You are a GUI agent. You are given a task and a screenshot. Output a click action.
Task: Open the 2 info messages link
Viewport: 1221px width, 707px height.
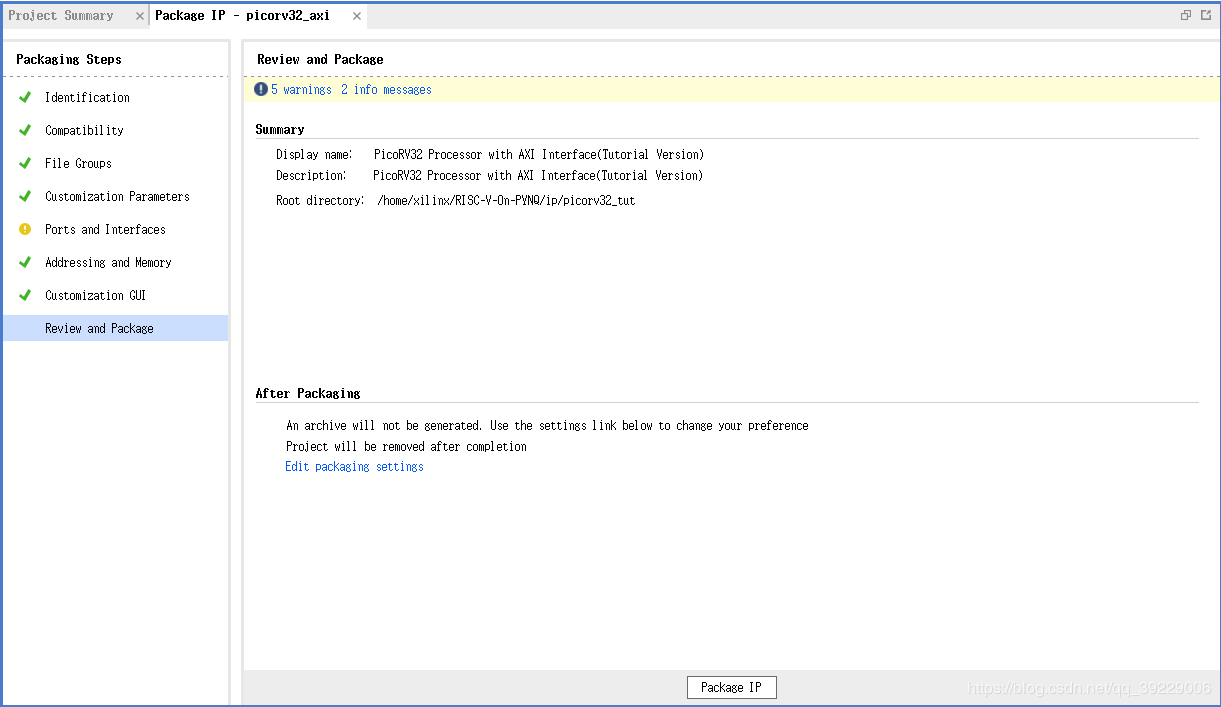386,89
